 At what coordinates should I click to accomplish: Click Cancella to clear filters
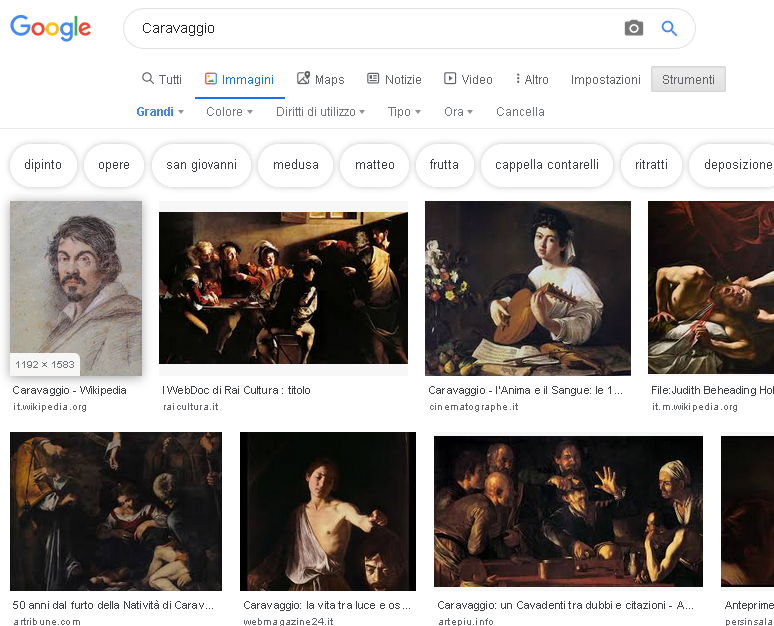pyautogui.click(x=520, y=112)
